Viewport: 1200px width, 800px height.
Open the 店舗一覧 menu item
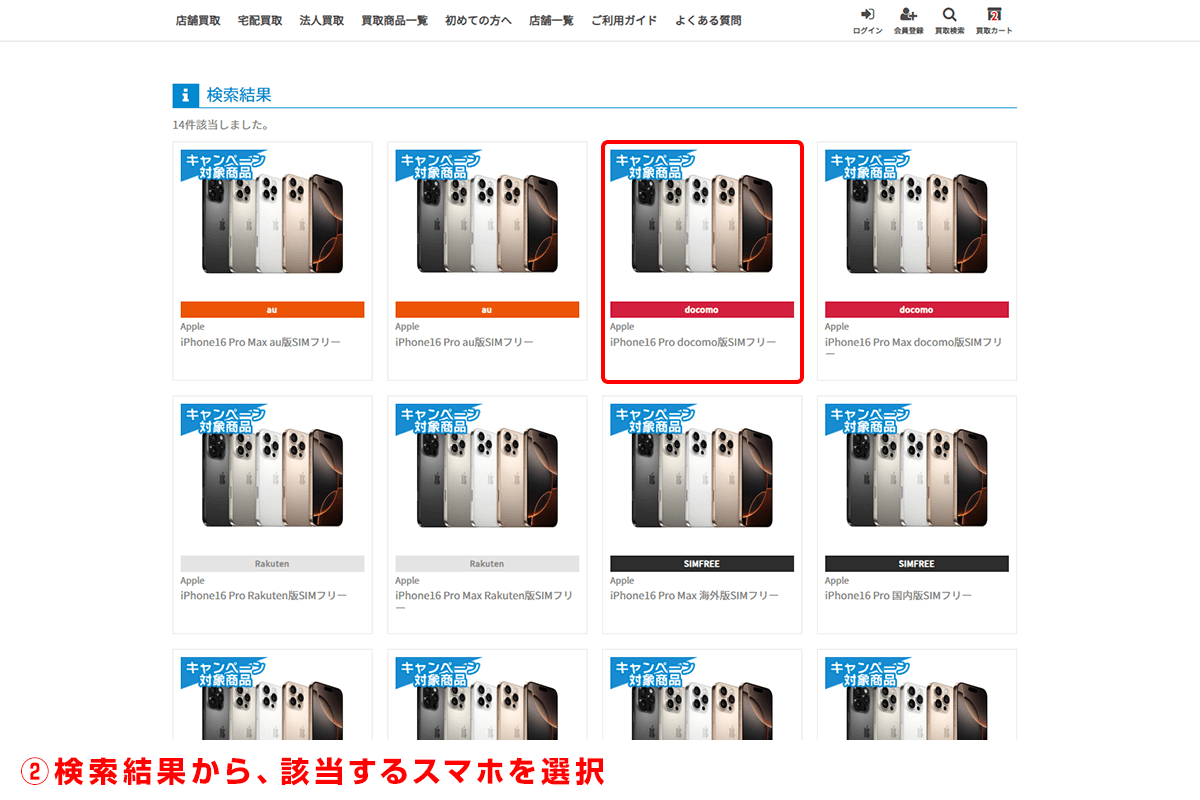[x=551, y=19]
